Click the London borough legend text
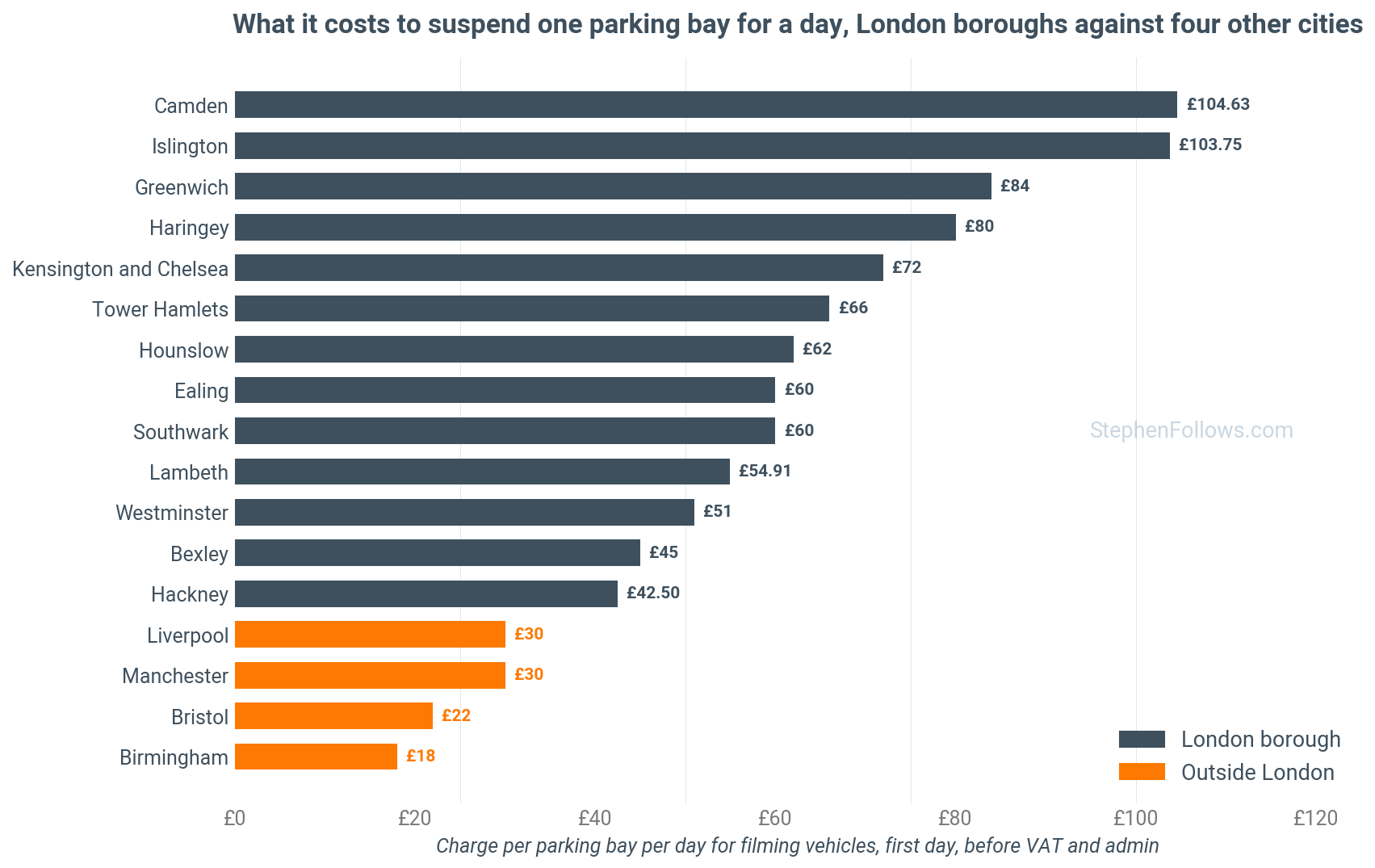 point(1260,740)
